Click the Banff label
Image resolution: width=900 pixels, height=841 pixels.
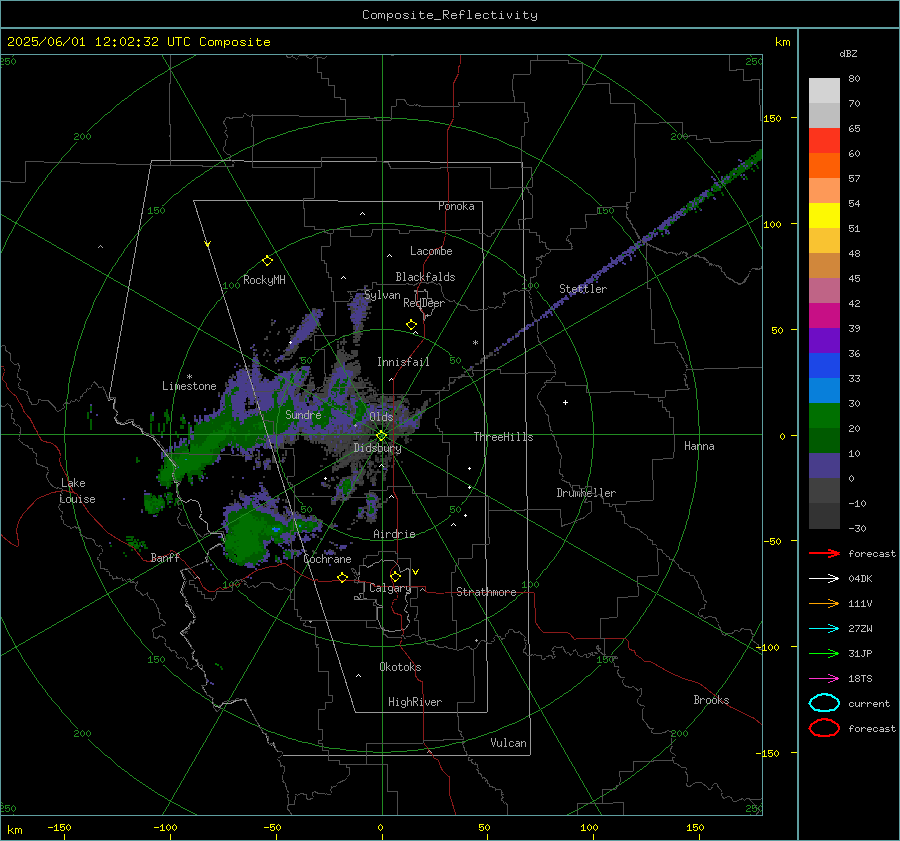(x=165, y=557)
